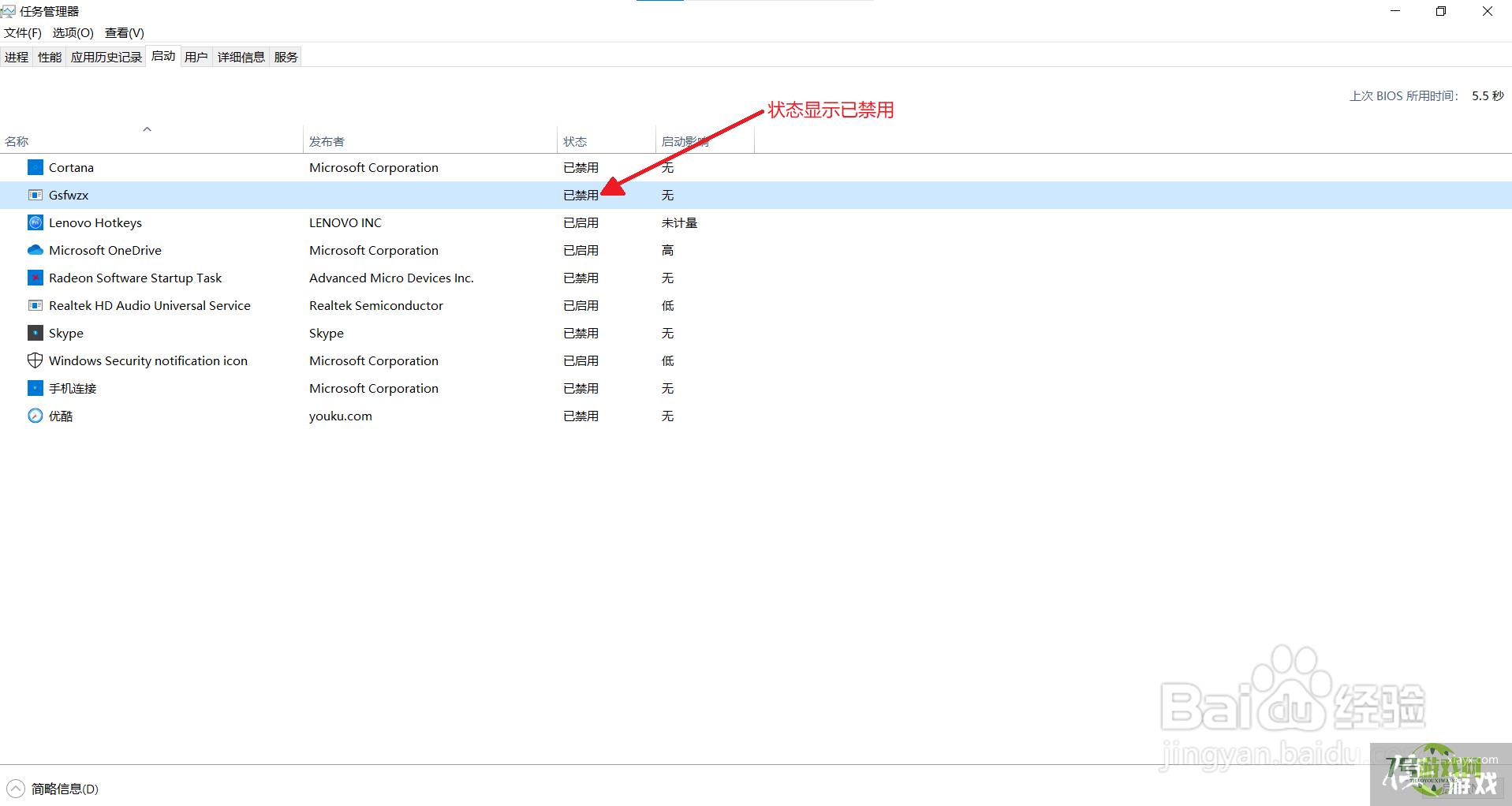
Task: Open the 文件(F) menu
Action: click(x=23, y=32)
